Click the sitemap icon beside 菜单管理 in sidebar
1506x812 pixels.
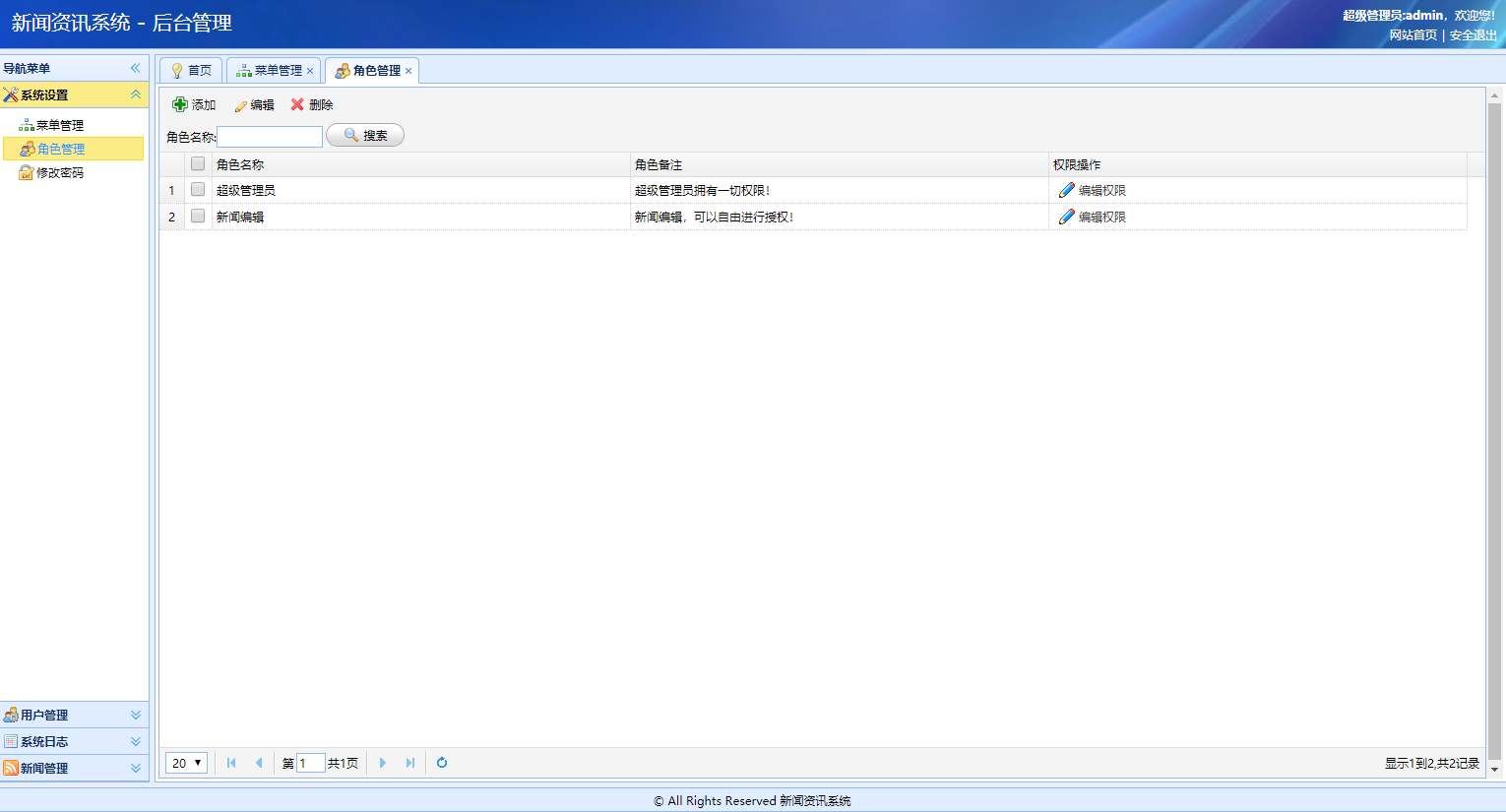tap(27, 125)
